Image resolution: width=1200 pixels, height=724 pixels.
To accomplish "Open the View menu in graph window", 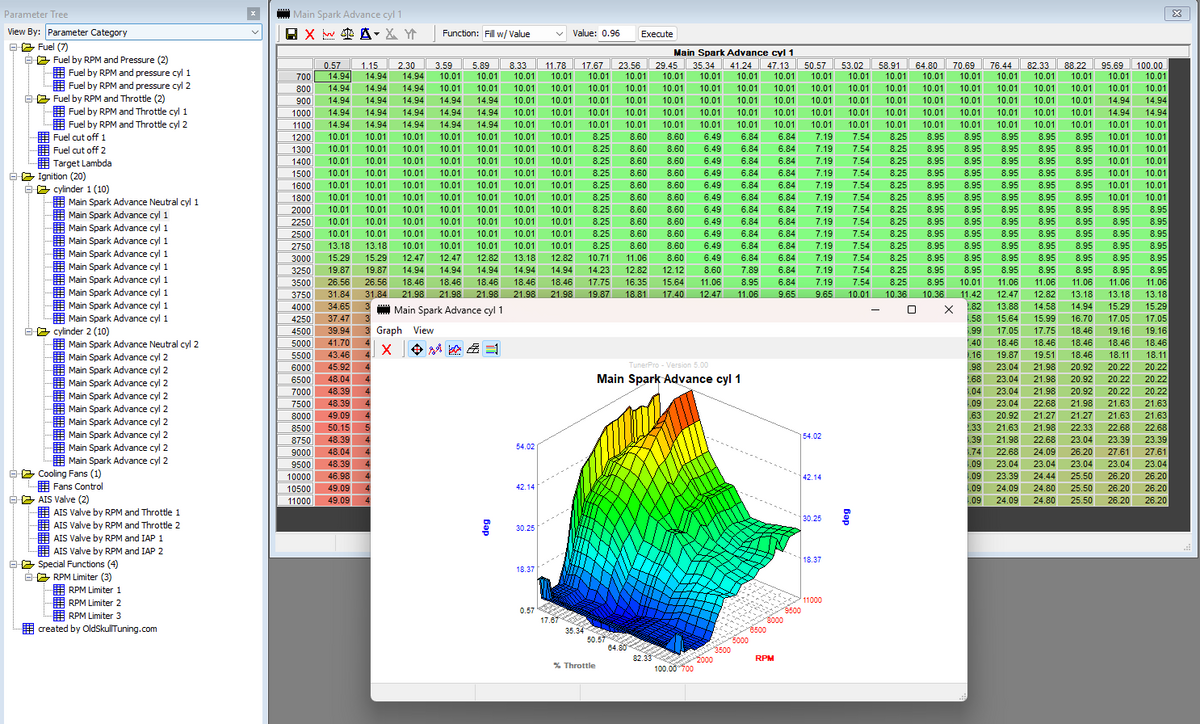I will (x=424, y=330).
